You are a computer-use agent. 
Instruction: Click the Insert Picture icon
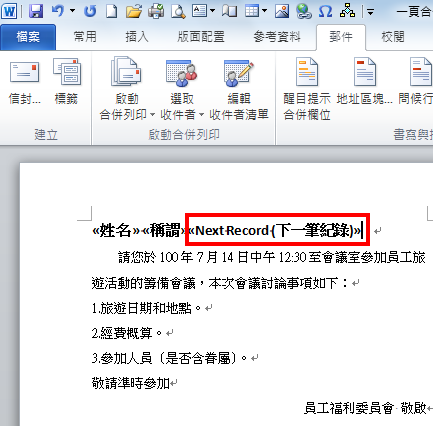click(282, 11)
